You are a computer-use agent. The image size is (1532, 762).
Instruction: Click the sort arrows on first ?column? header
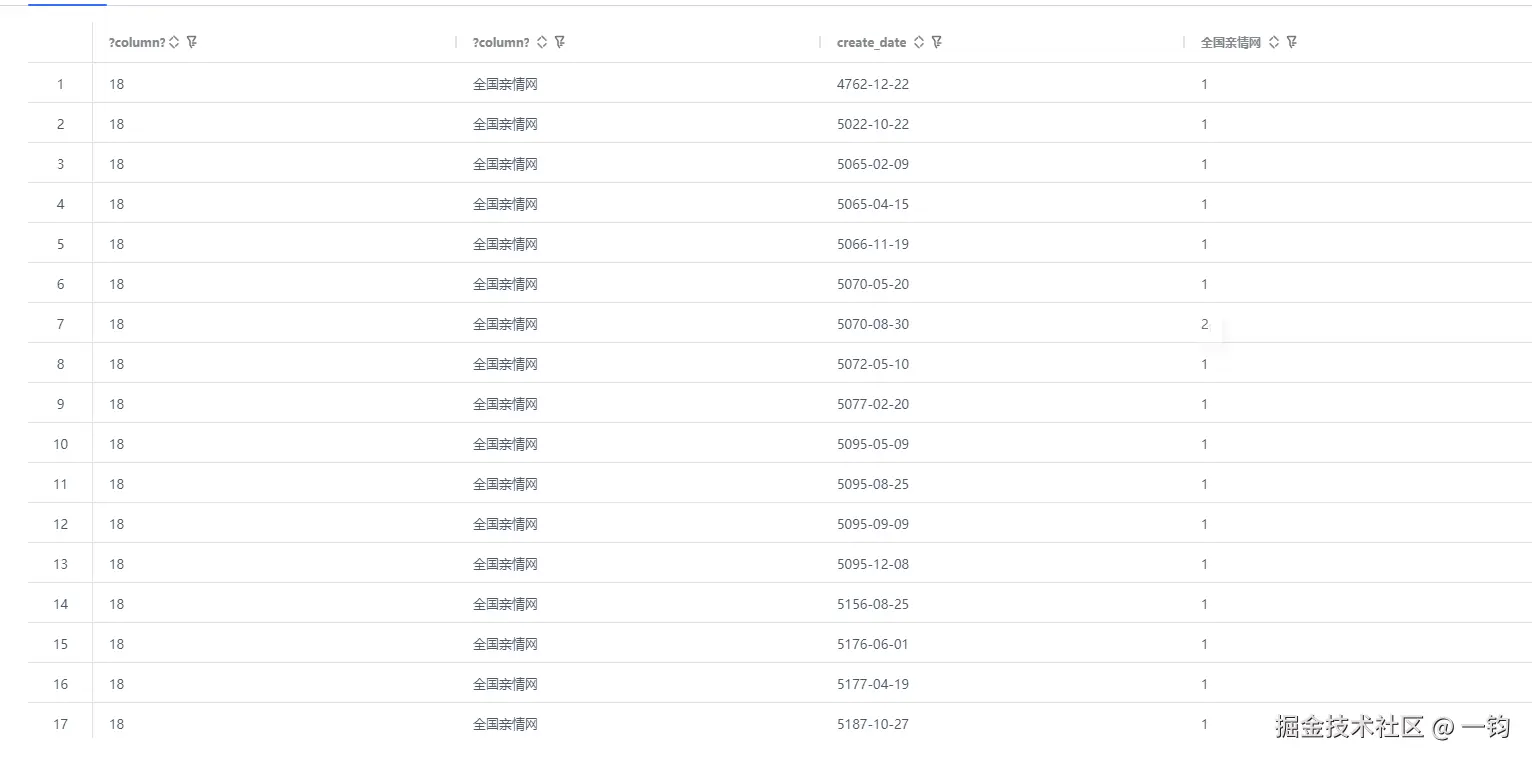pos(172,41)
